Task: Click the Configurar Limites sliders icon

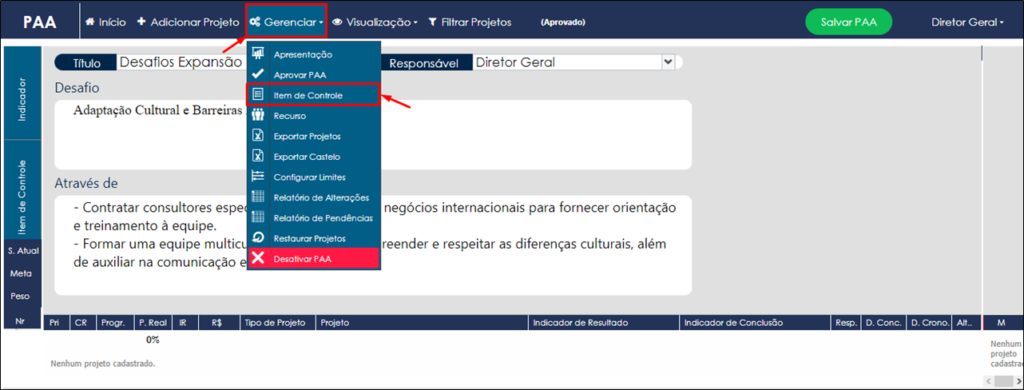Action: (258, 176)
